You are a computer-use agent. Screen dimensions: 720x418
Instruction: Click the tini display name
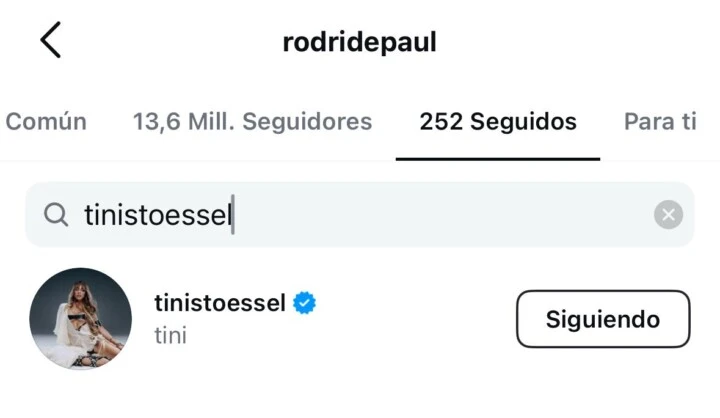(170, 335)
